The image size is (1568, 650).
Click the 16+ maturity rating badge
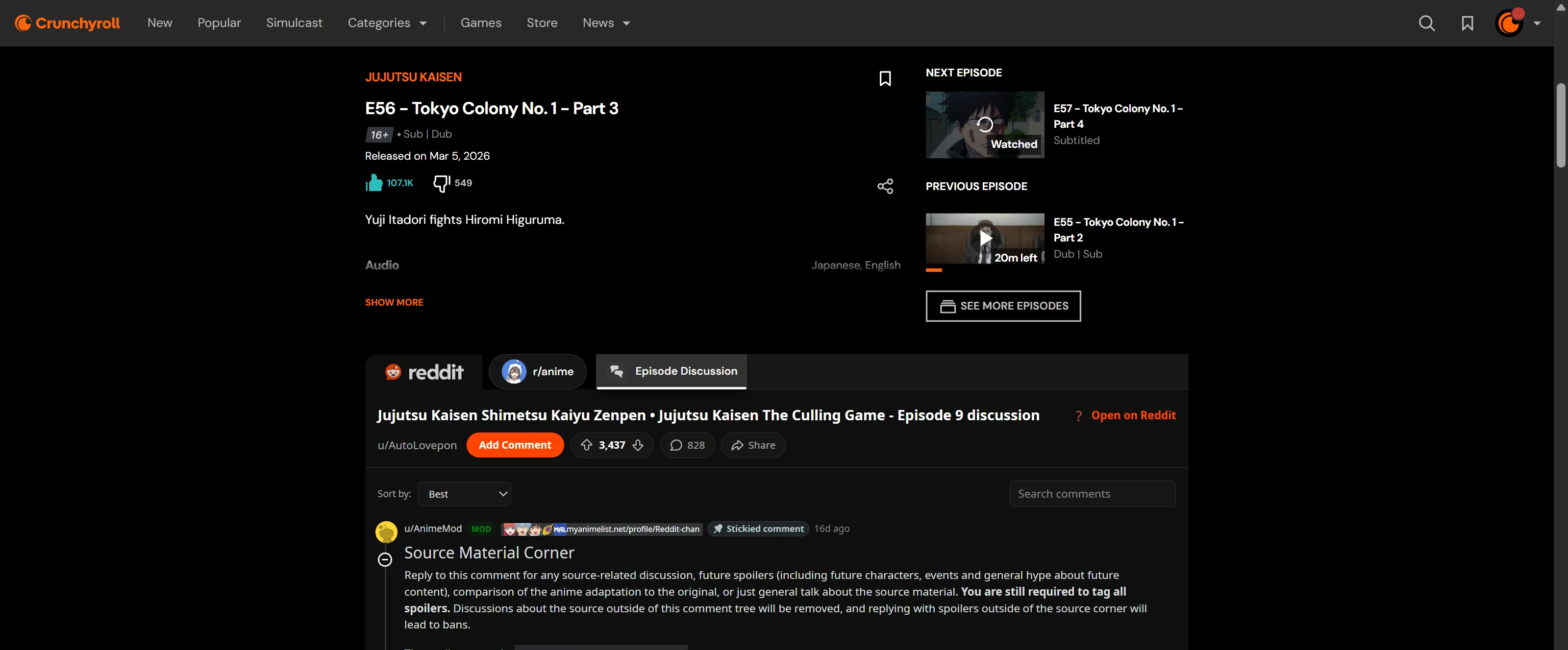pyautogui.click(x=378, y=134)
